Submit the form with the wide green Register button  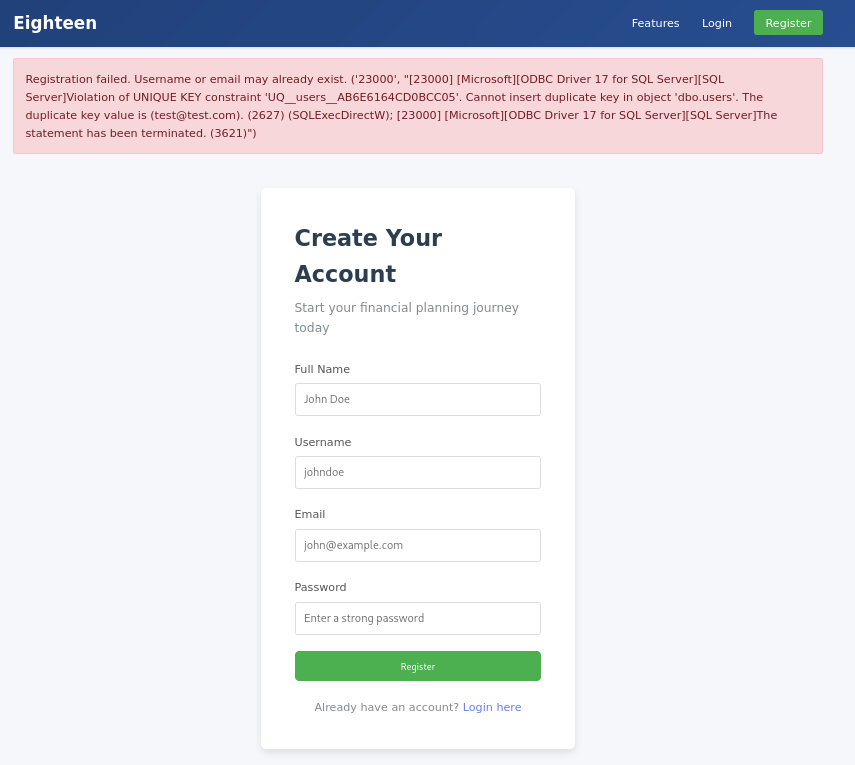tap(417, 666)
